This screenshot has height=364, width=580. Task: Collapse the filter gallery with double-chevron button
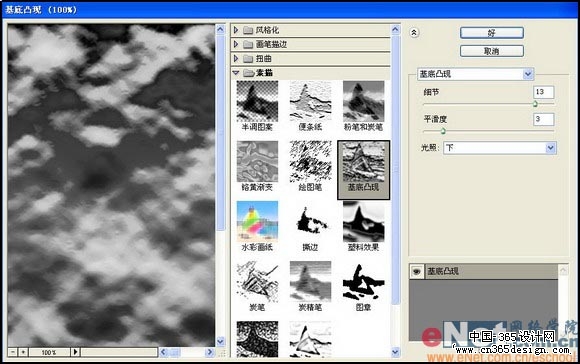414,33
